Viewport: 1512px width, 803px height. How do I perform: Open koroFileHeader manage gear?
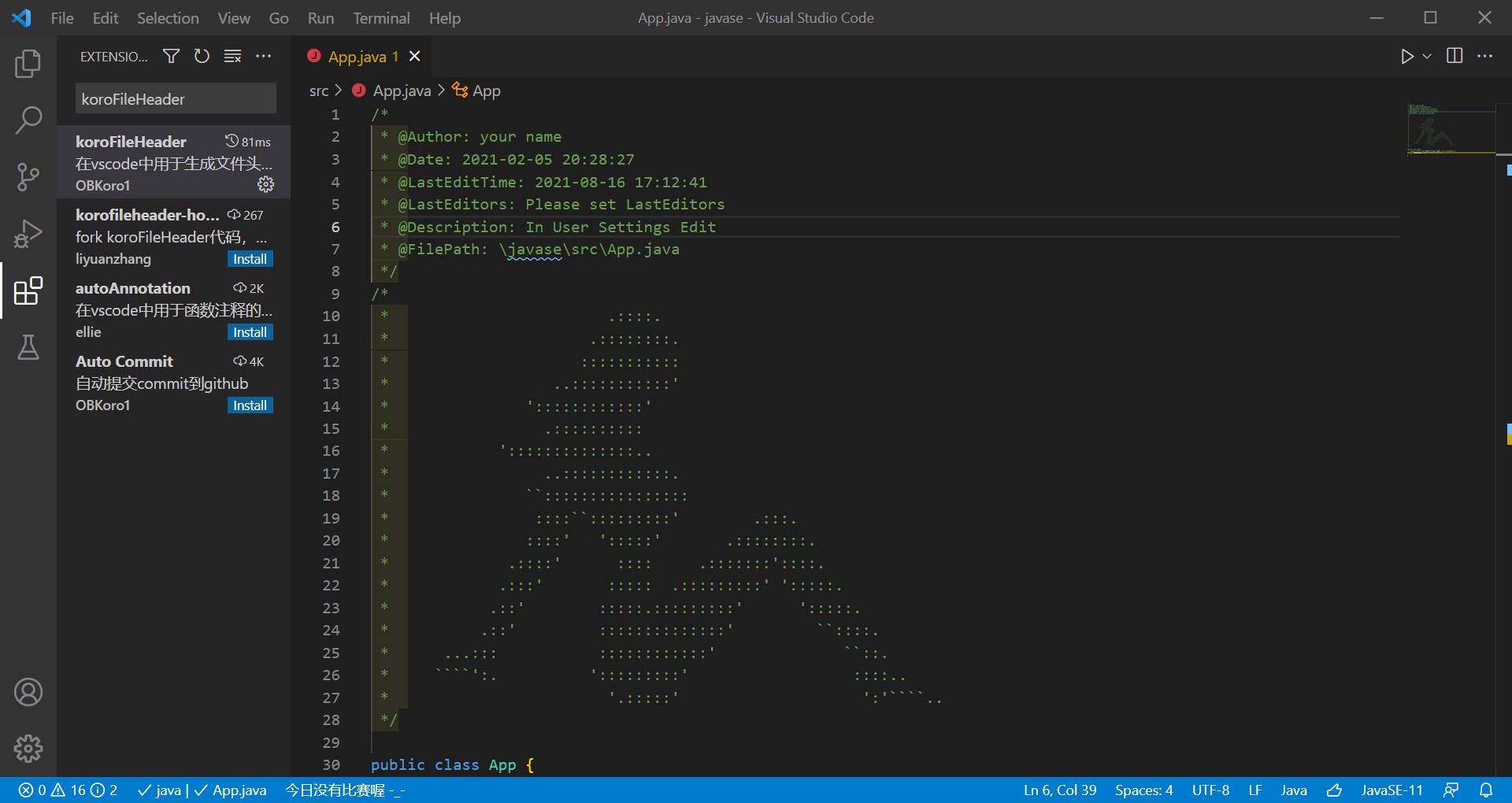pos(266,184)
